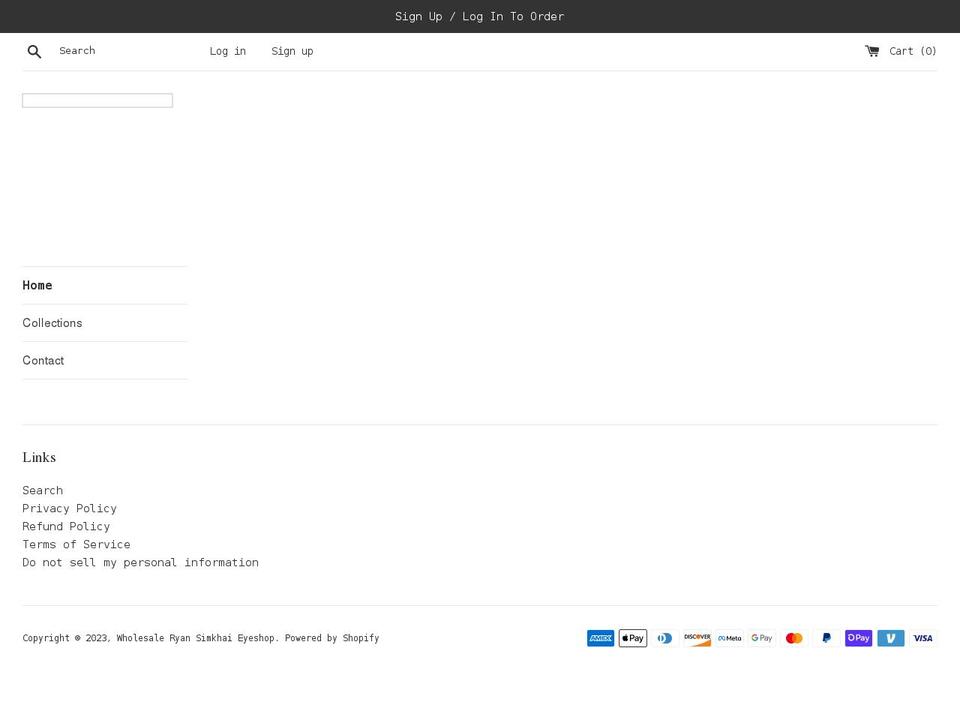Click the Venmo payment icon
960x720 pixels.
890,638
